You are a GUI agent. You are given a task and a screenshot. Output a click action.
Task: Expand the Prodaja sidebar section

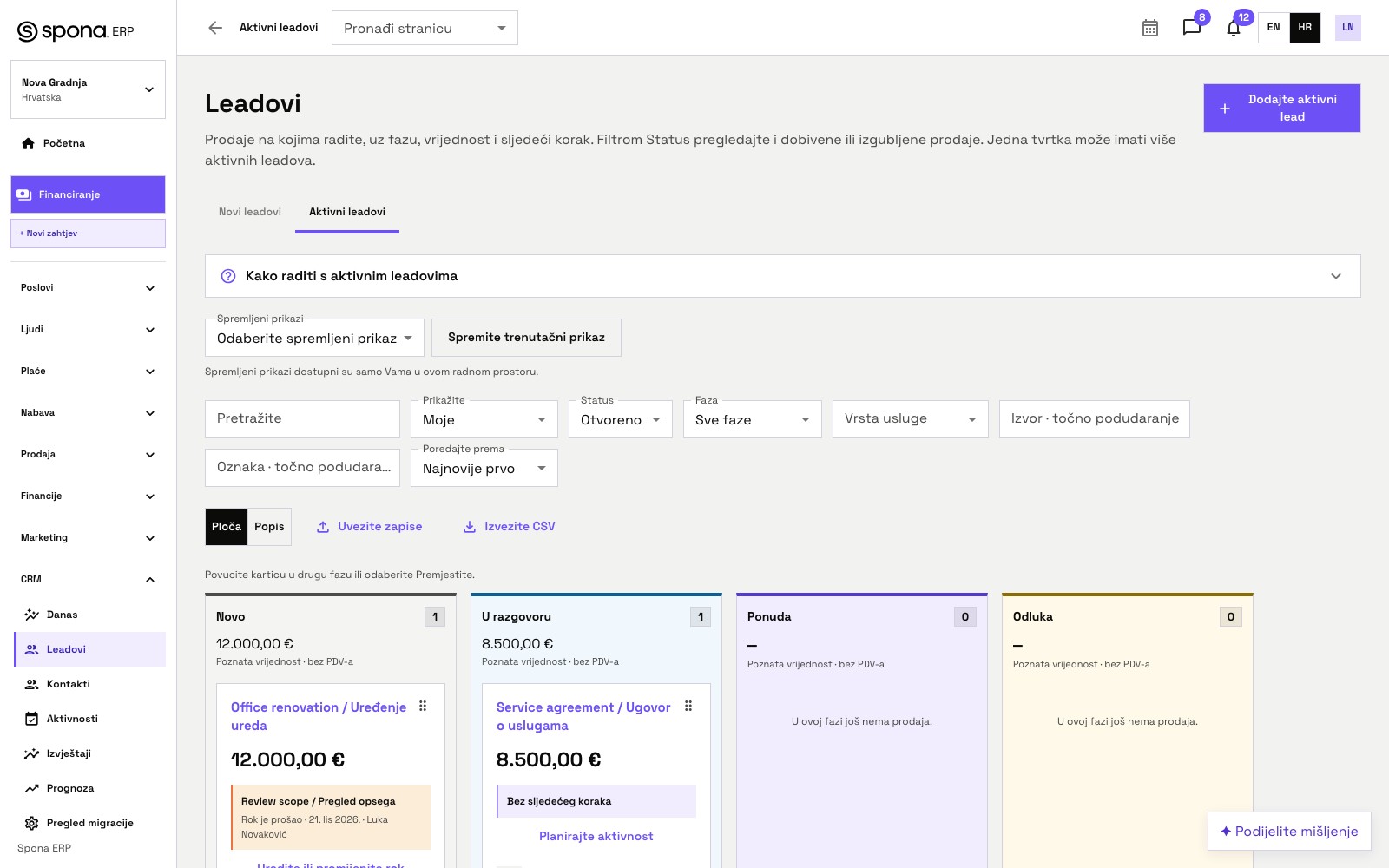pyautogui.click(x=88, y=454)
